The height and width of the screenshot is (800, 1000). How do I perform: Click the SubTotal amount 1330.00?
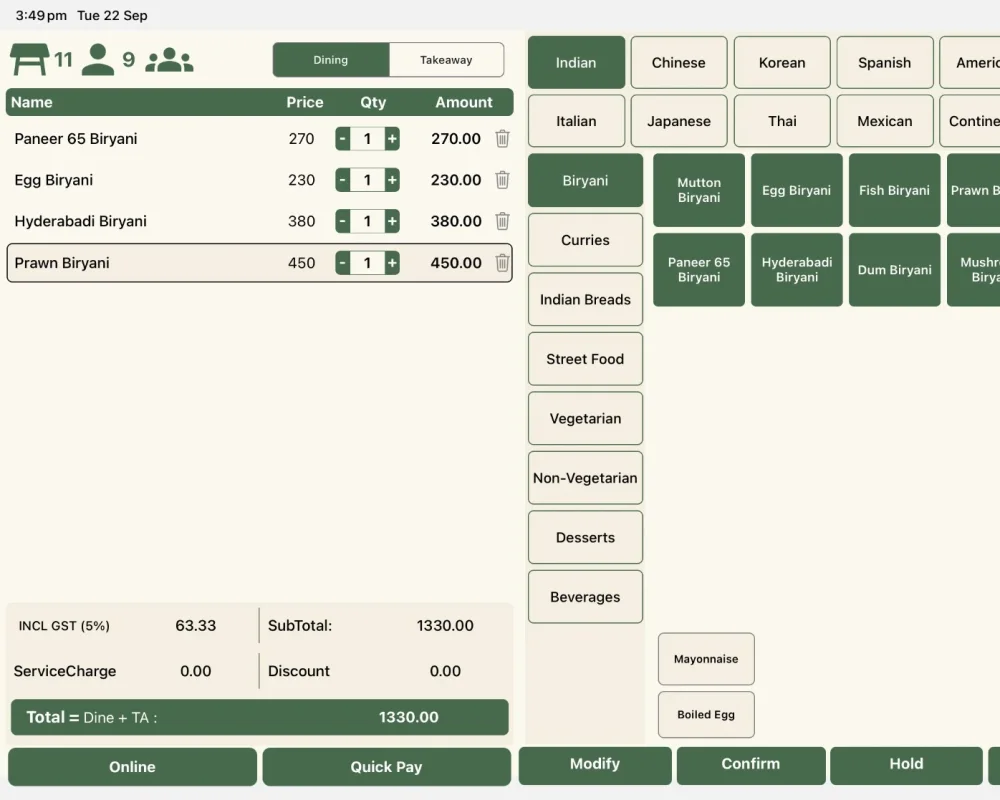click(x=445, y=626)
